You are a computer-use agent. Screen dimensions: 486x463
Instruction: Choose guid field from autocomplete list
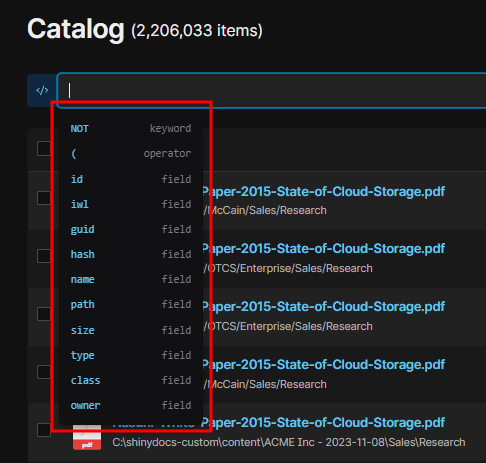coord(131,229)
